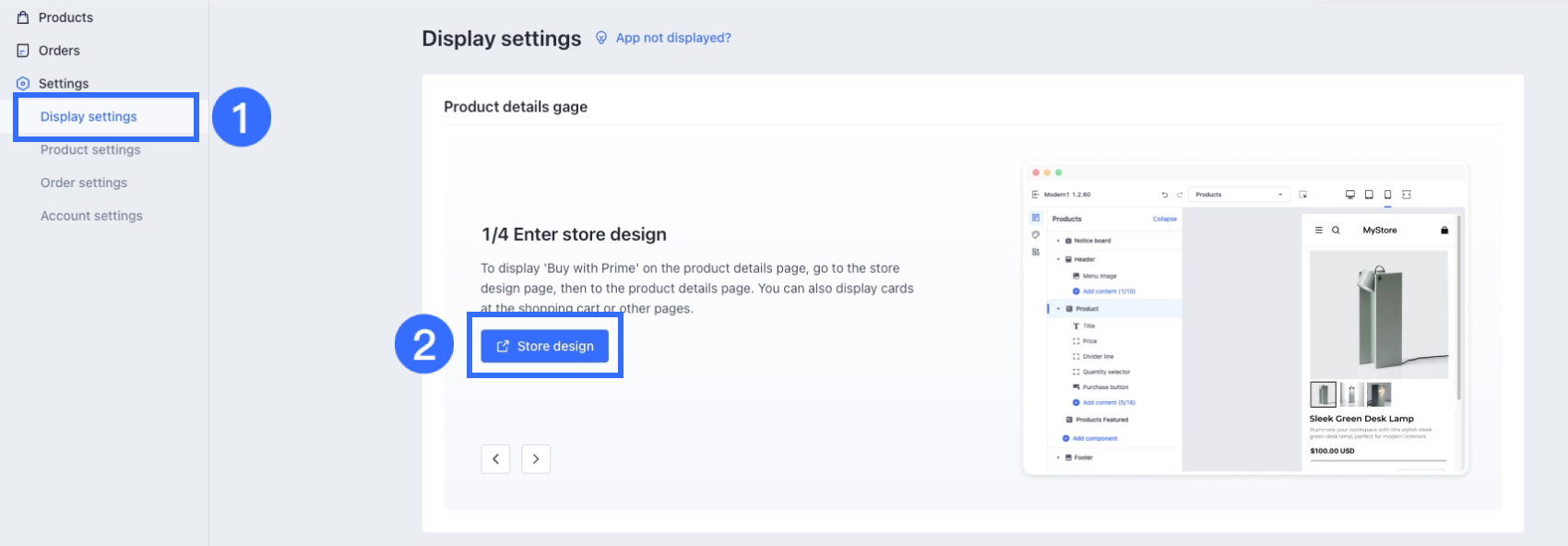Screen dimensions: 1568x546
Task: Click the shopping bag icon in MyStore
Action: (x=1444, y=230)
